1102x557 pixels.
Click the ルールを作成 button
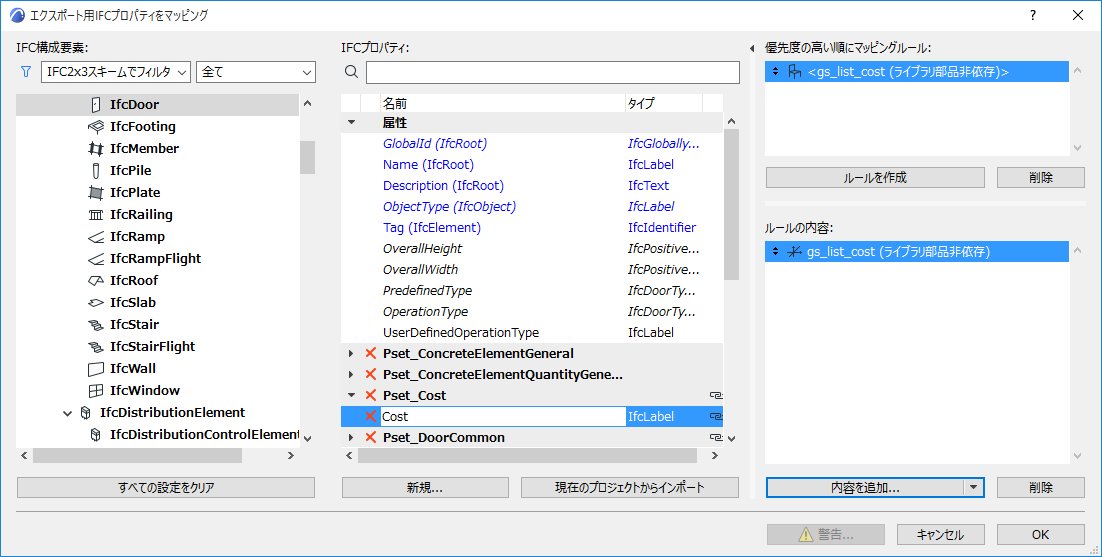875,178
